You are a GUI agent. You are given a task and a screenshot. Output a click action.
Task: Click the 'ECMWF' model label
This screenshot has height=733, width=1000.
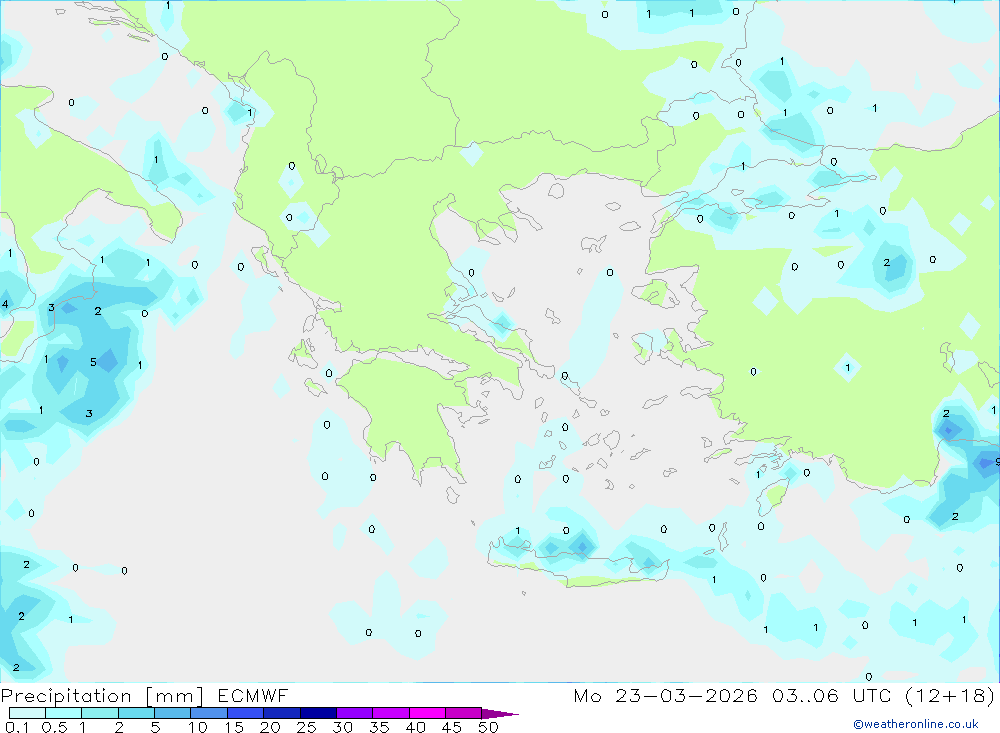[253, 695]
